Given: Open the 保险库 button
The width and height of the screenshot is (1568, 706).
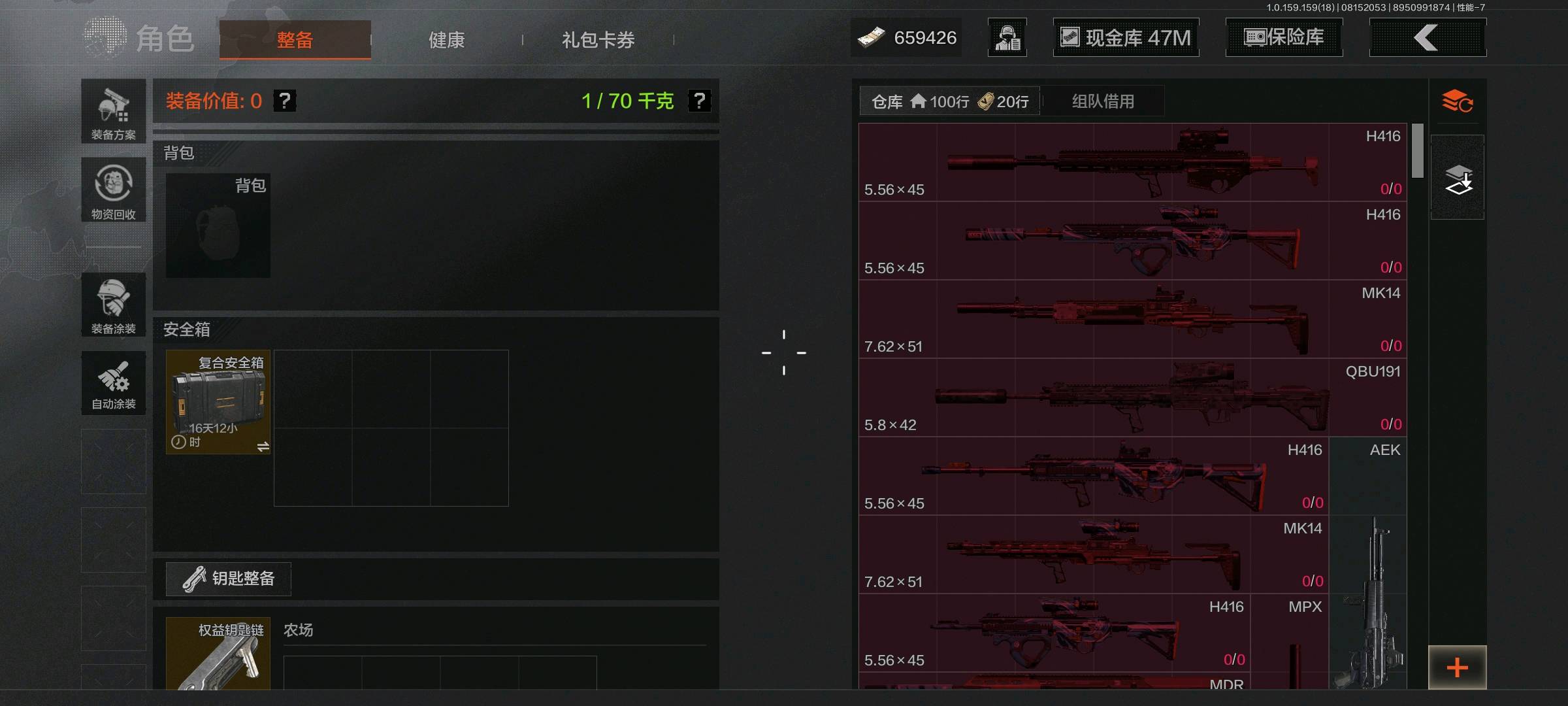Looking at the screenshot, I should point(1284,37).
